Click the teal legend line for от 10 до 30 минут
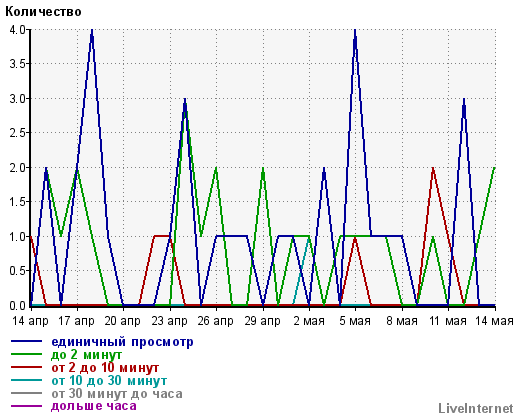Viewport: 520px width, 418px height. [27, 380]
